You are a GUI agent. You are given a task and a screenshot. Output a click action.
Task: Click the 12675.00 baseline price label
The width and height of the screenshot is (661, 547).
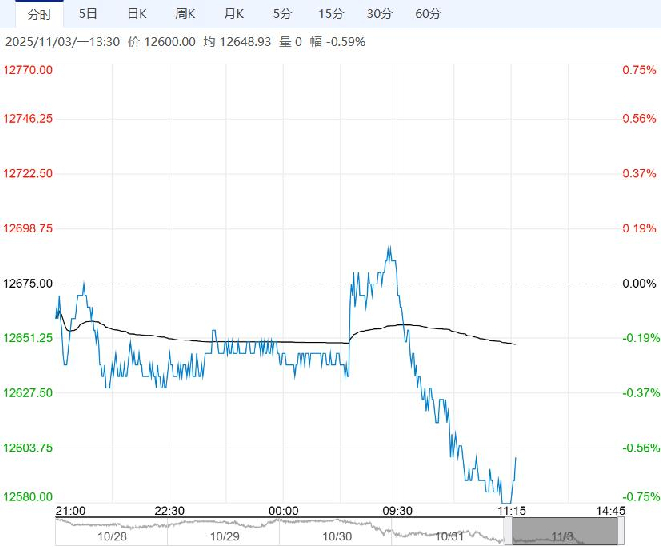click(29, 284)
